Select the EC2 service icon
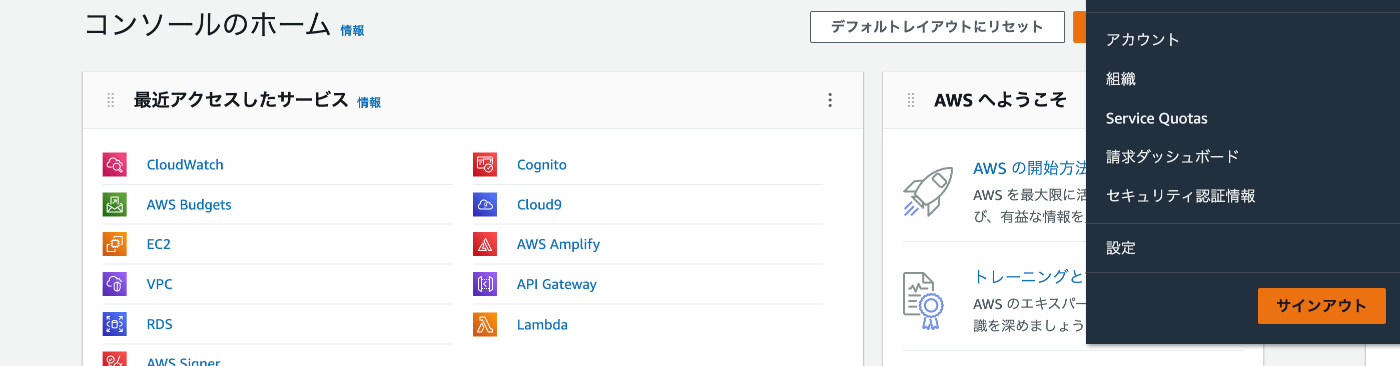Viewport: 1400px width, 366px height. coord(115,244)
